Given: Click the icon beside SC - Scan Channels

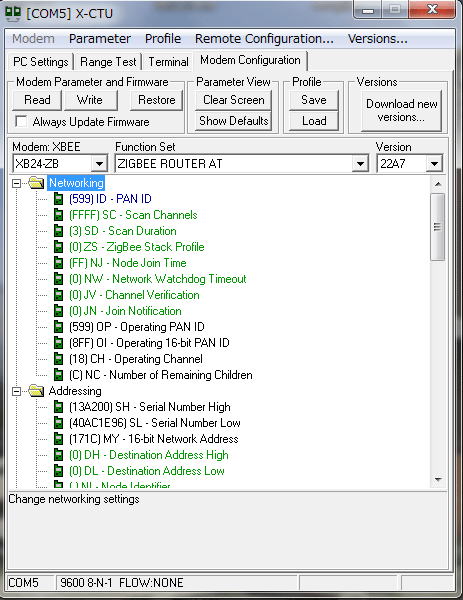Looking at the screenshot, I should coord(58,215).
